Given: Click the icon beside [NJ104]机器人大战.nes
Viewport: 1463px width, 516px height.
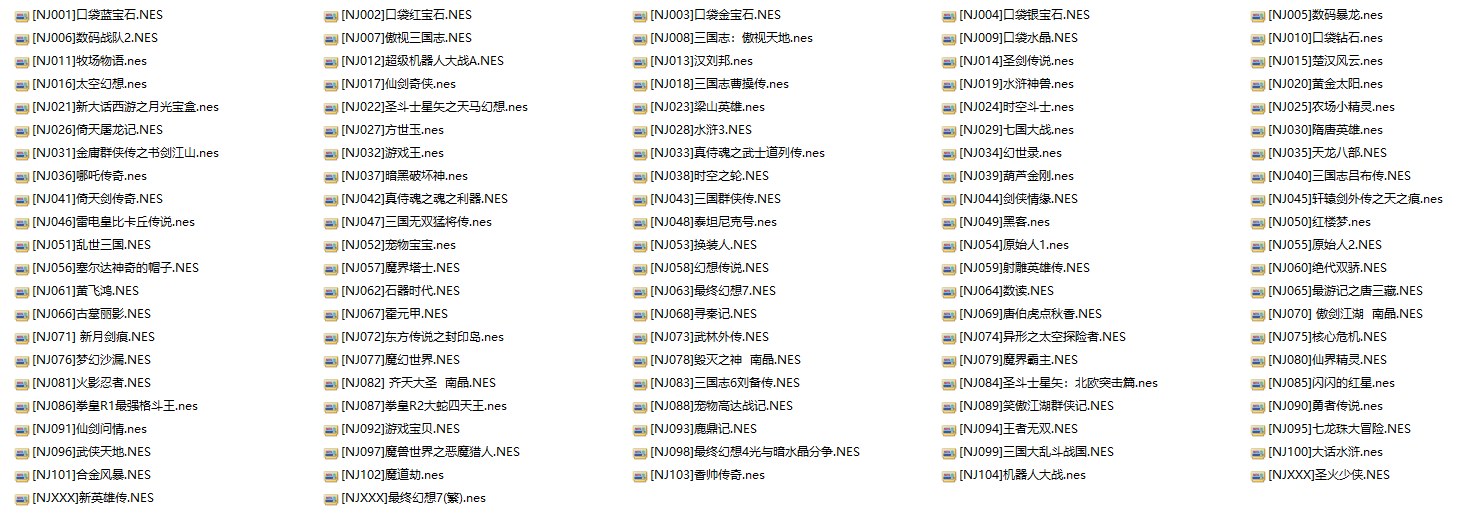Looking at the screenshot, I should click(949, 475).
